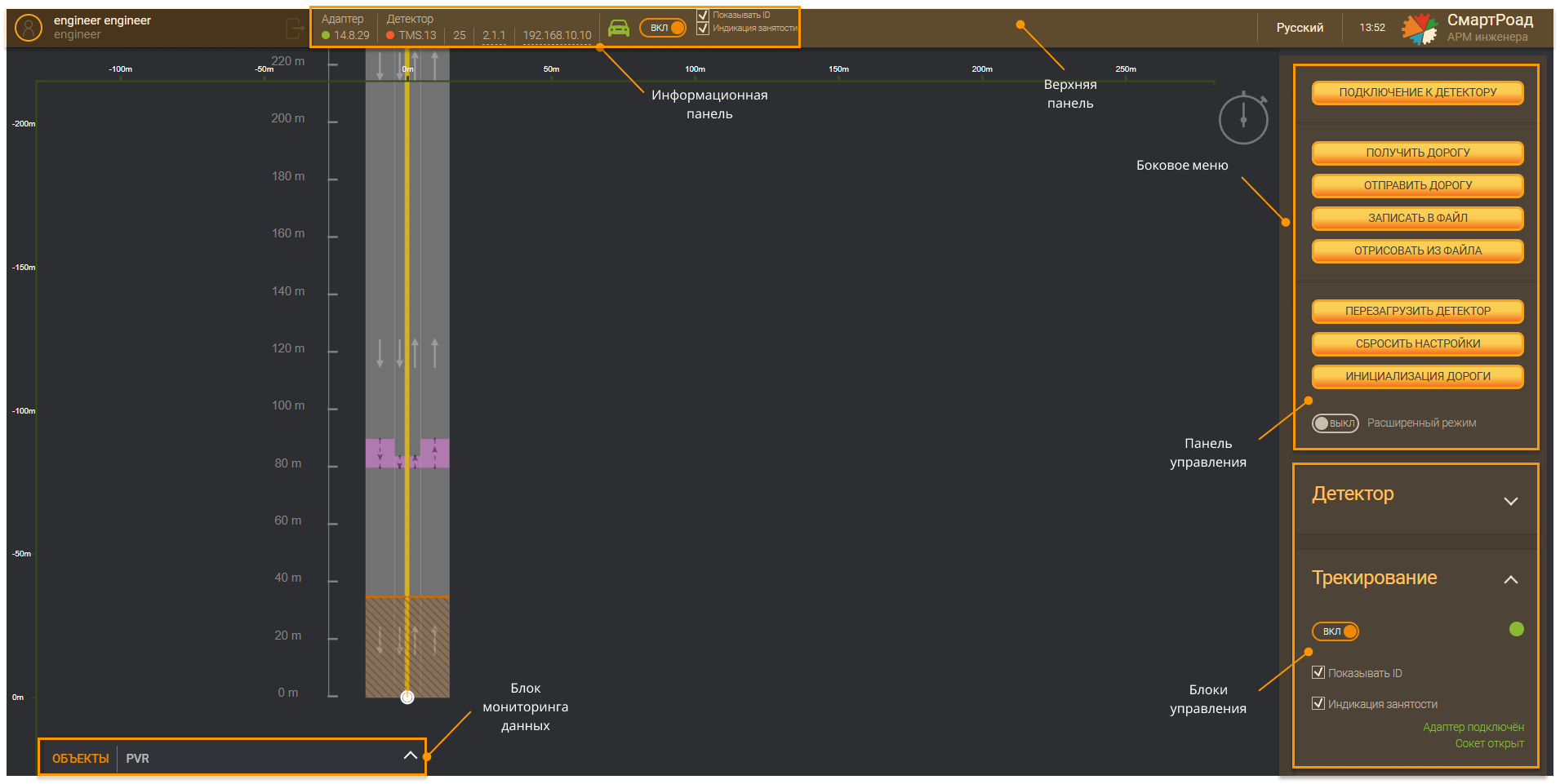Toggle the ВКЛ switch in info panel
Viewport: 1560px width, 784px height.
click(x=663, y=28)
